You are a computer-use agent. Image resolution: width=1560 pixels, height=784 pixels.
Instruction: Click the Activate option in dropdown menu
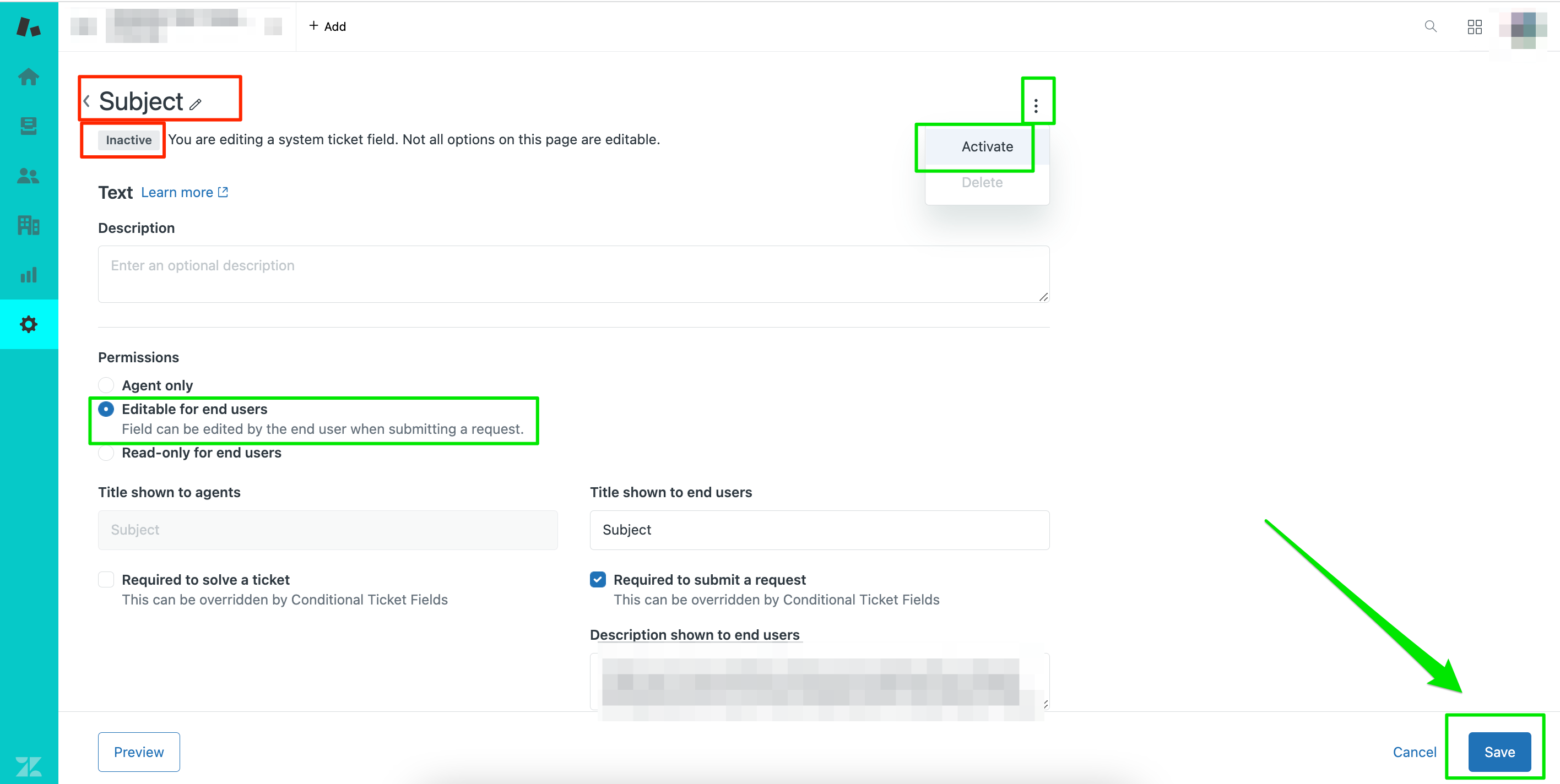(x=985, y=147)
